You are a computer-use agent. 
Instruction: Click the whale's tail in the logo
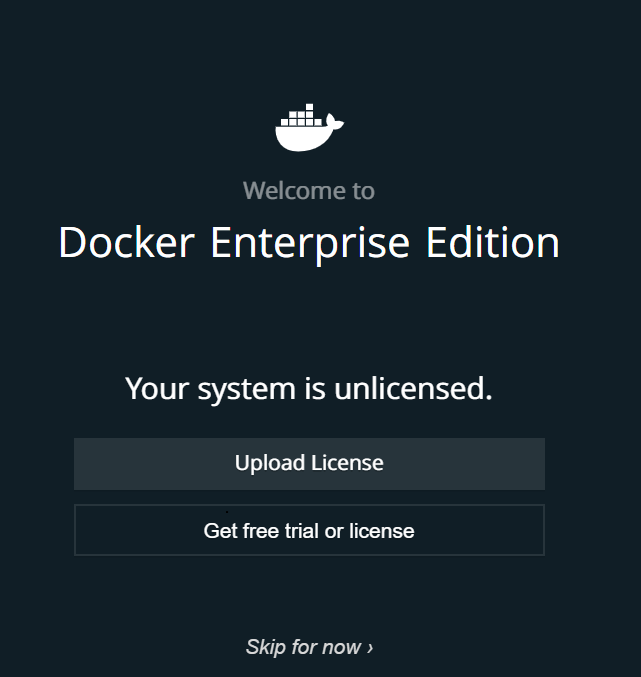click(x=336, y=124)
